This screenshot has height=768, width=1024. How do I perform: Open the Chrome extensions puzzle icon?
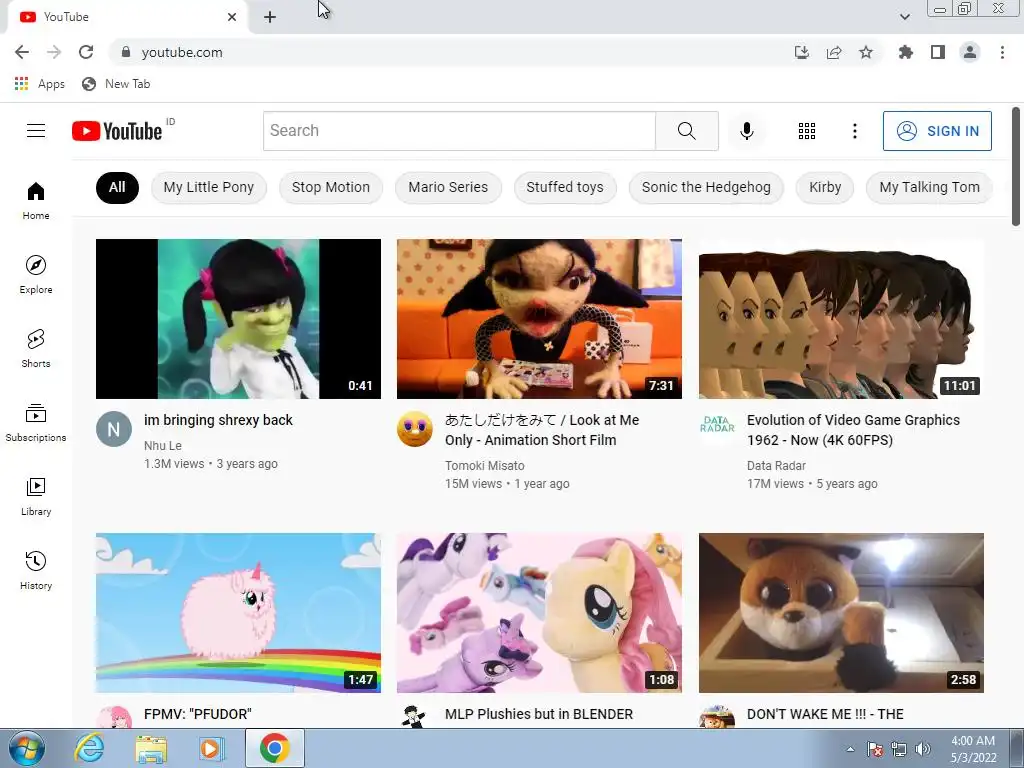[906, 52]
